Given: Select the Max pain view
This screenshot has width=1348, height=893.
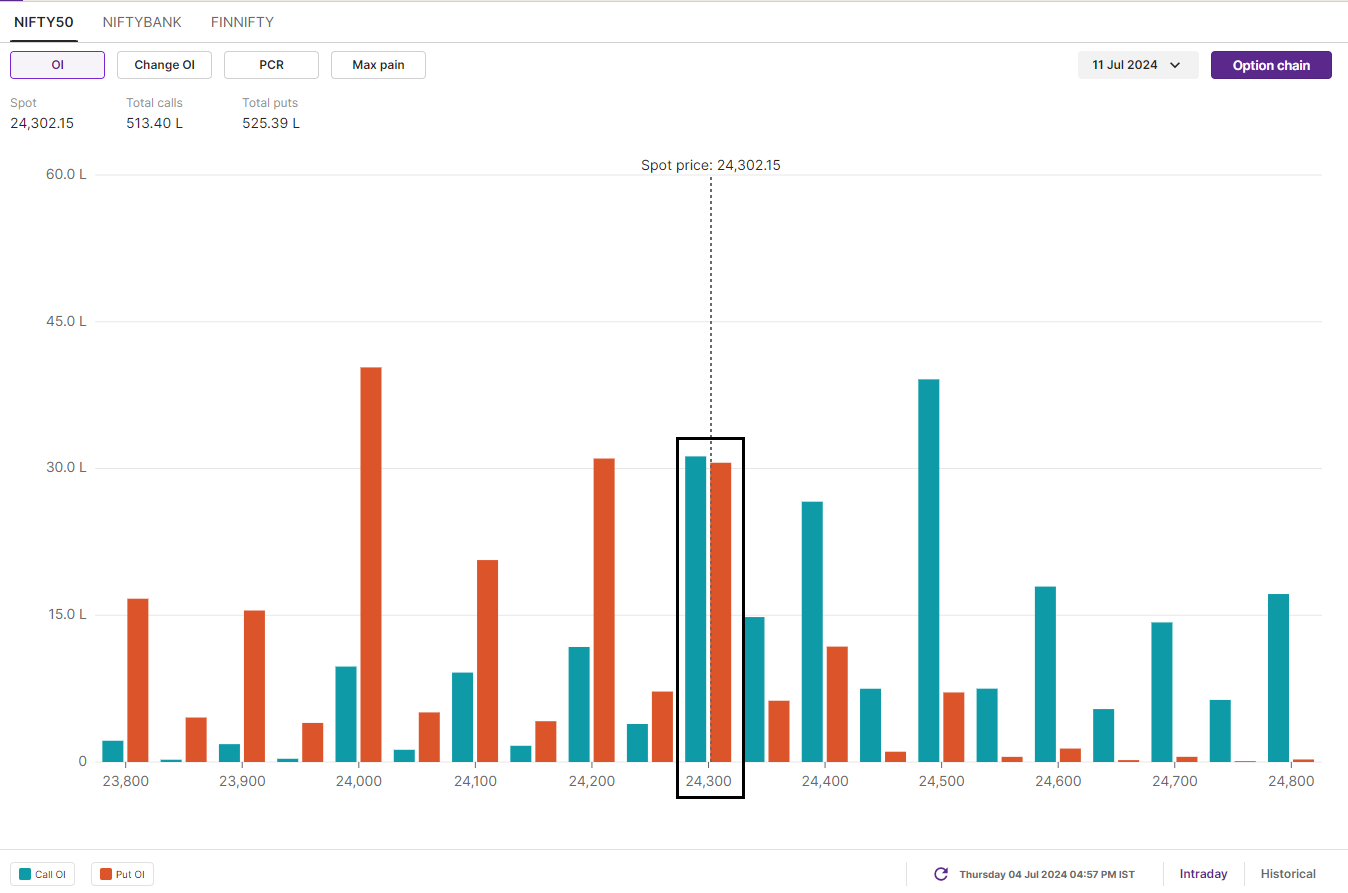Looking at the screenshot, I should 378,65.
